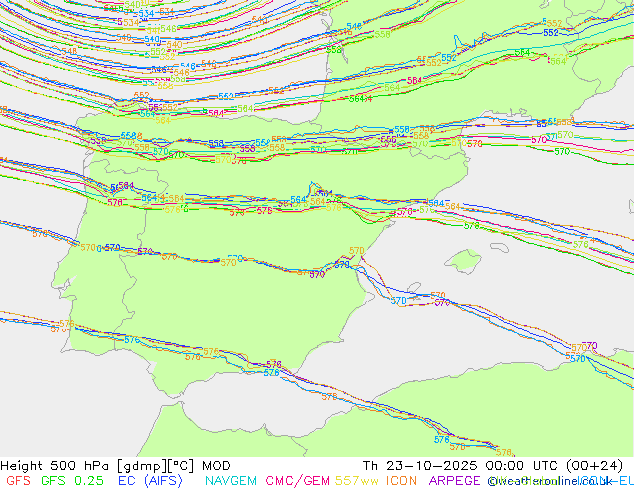Click the Height 500 hPa chart title
The width and height of the screenshot is (634, 490).
115,466
